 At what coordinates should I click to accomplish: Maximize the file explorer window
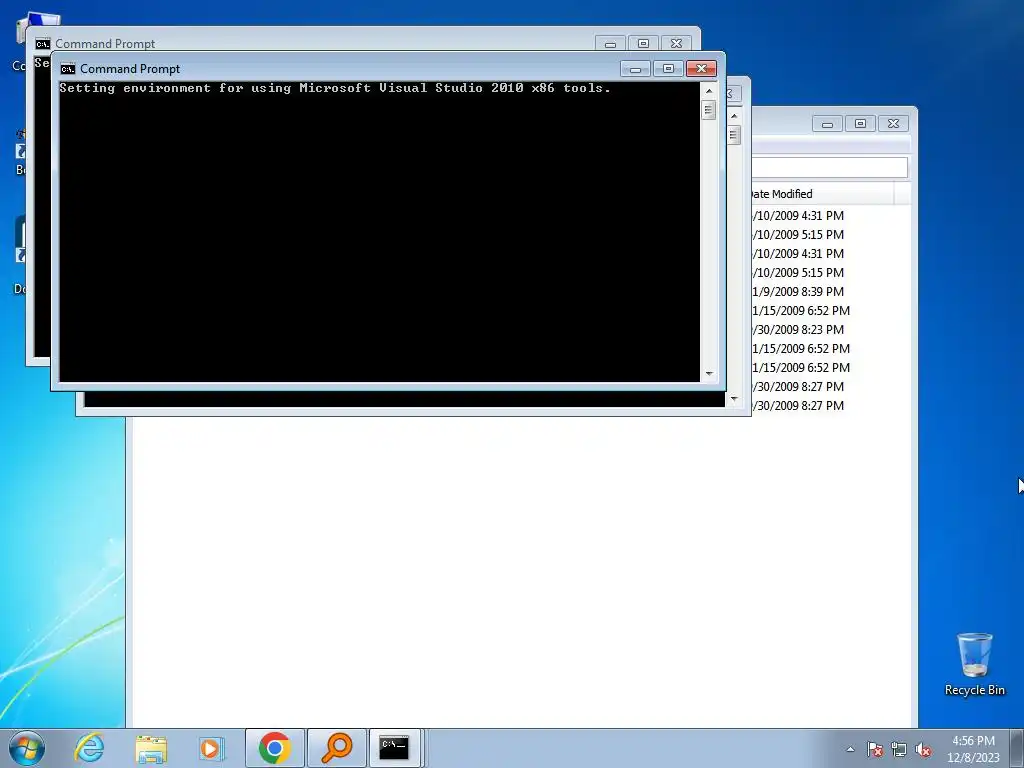pos(860,123)
